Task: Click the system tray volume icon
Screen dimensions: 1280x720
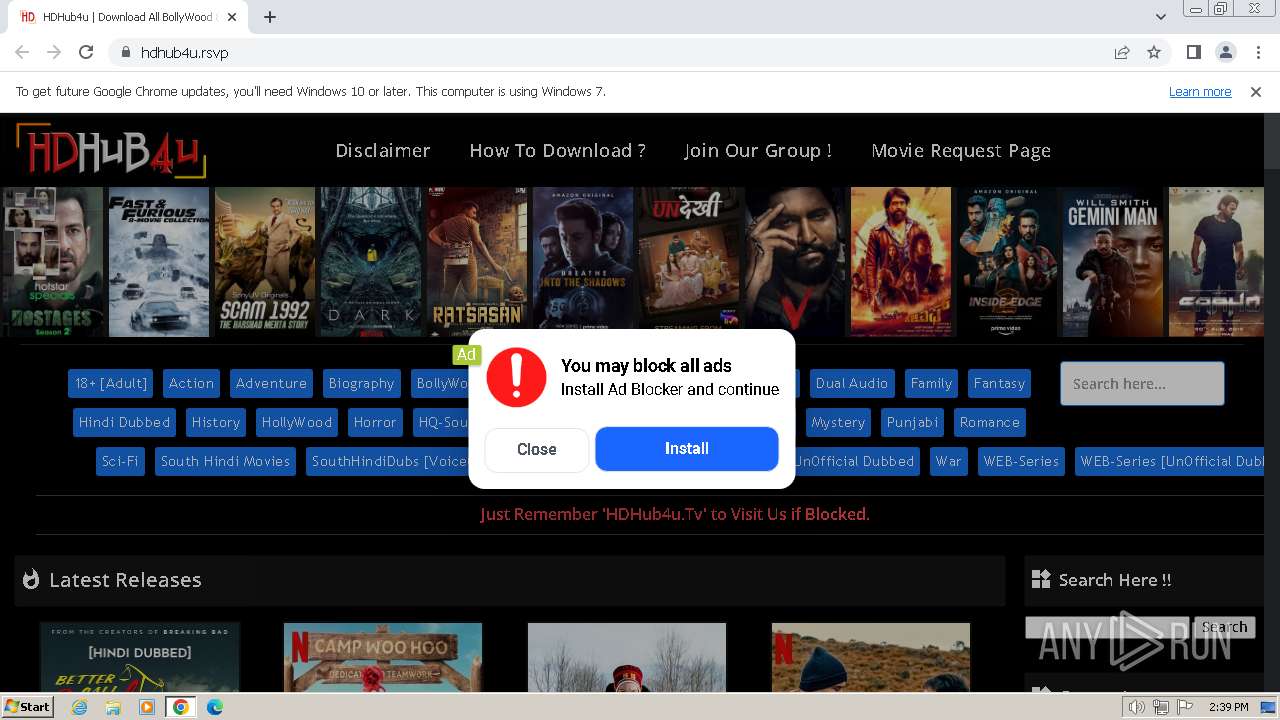Action: 1137,707
